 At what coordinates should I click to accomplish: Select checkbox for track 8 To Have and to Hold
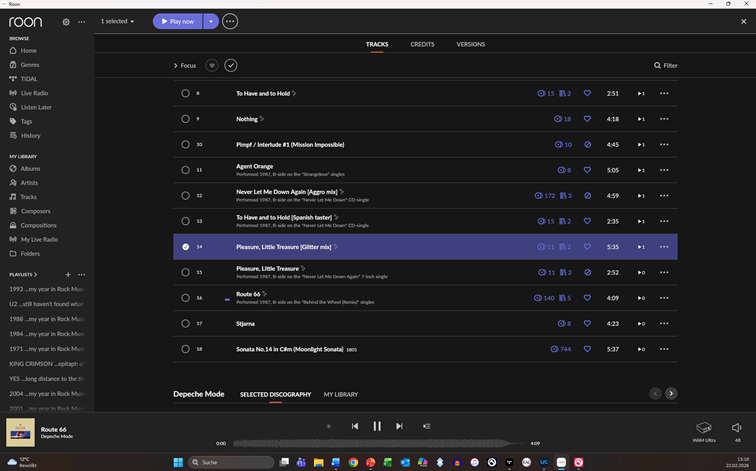coord(185,93)
